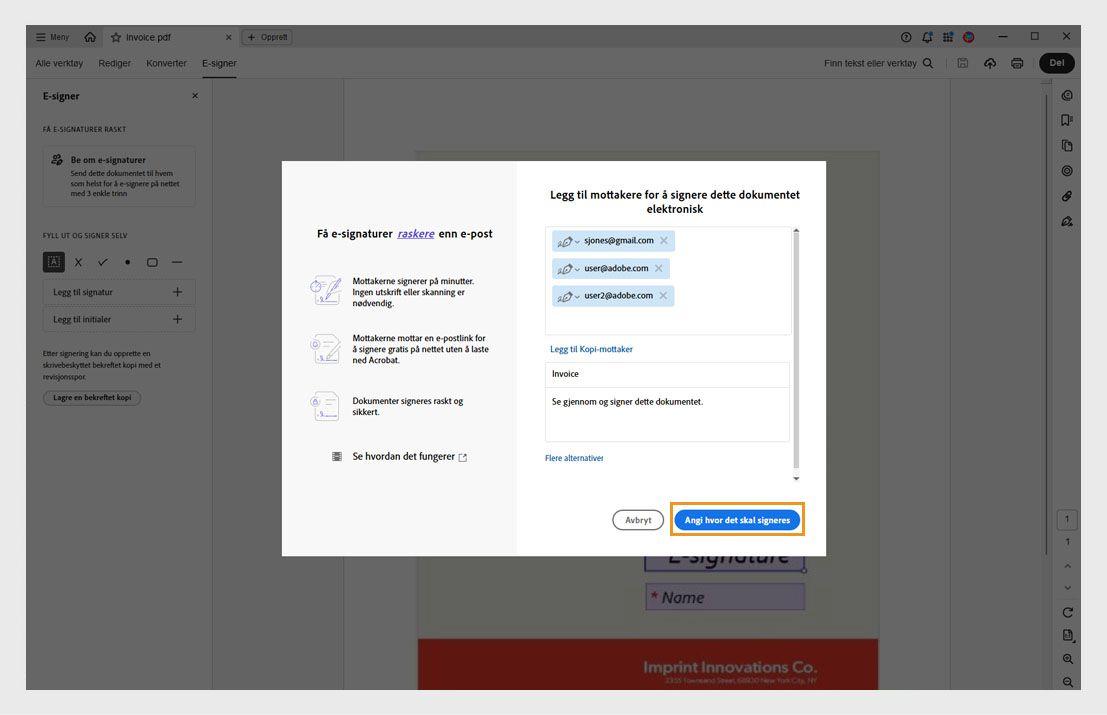Click Lagre en bekreftet kopi button
The width and height of the screenshot is (1107, 715).
coord(92,397)
